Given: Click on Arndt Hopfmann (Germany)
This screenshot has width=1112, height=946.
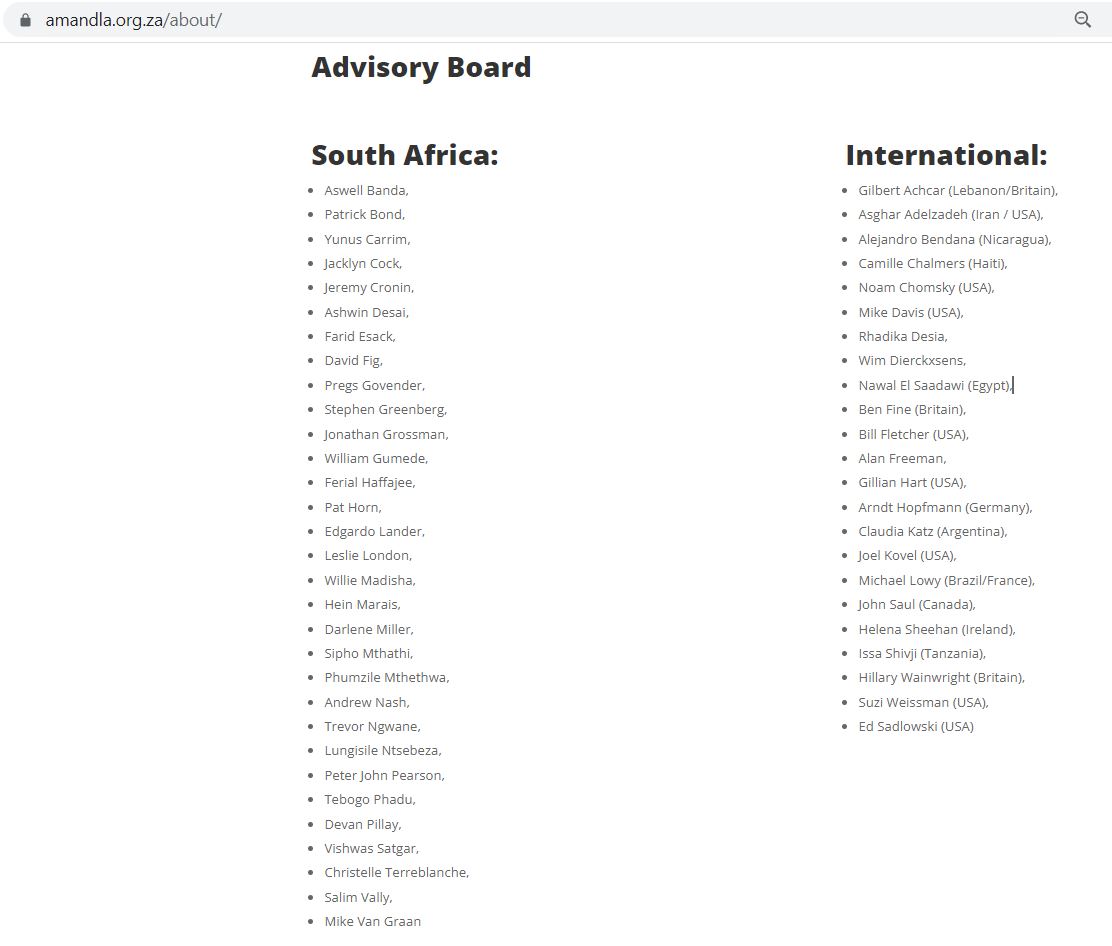Looking at the screenshot, I should (945, 507).
